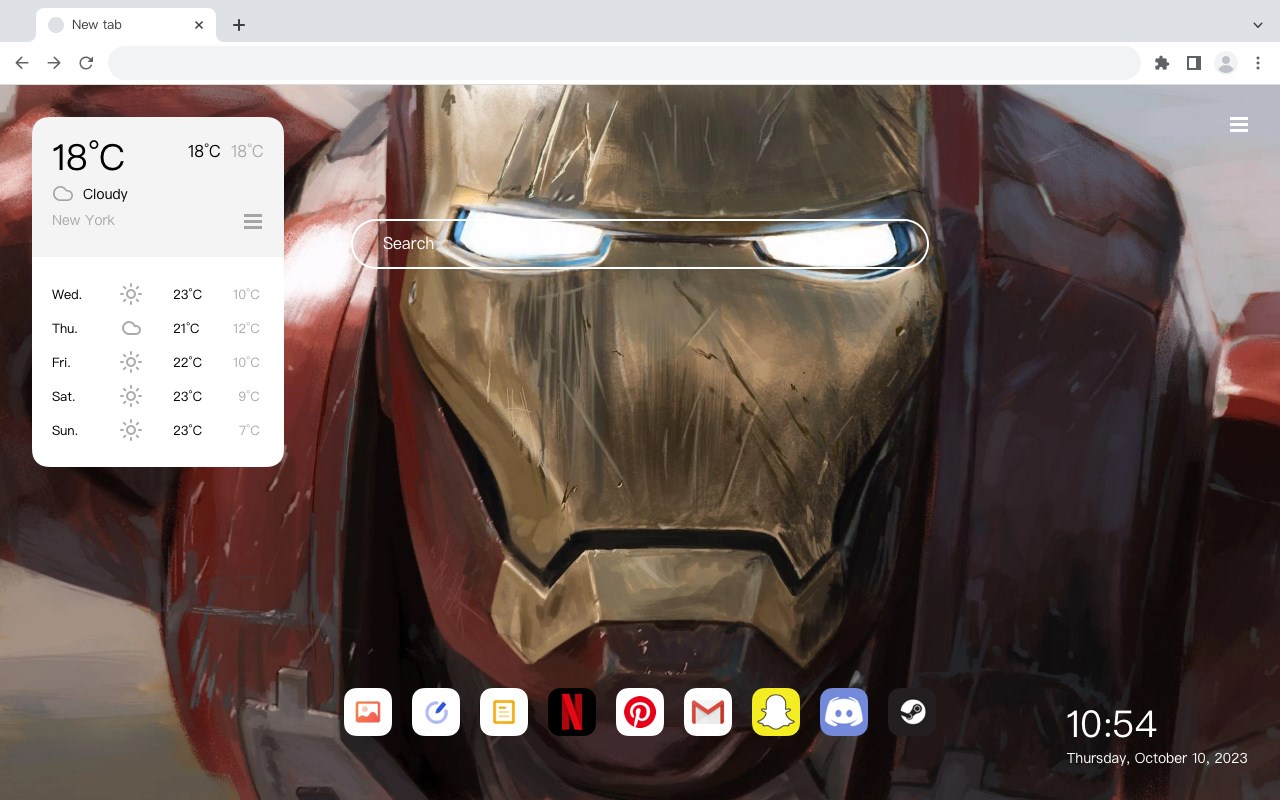Open the photo gallery shortcut in the dock
Screen dimensions: 1280x800
point(368,712)
